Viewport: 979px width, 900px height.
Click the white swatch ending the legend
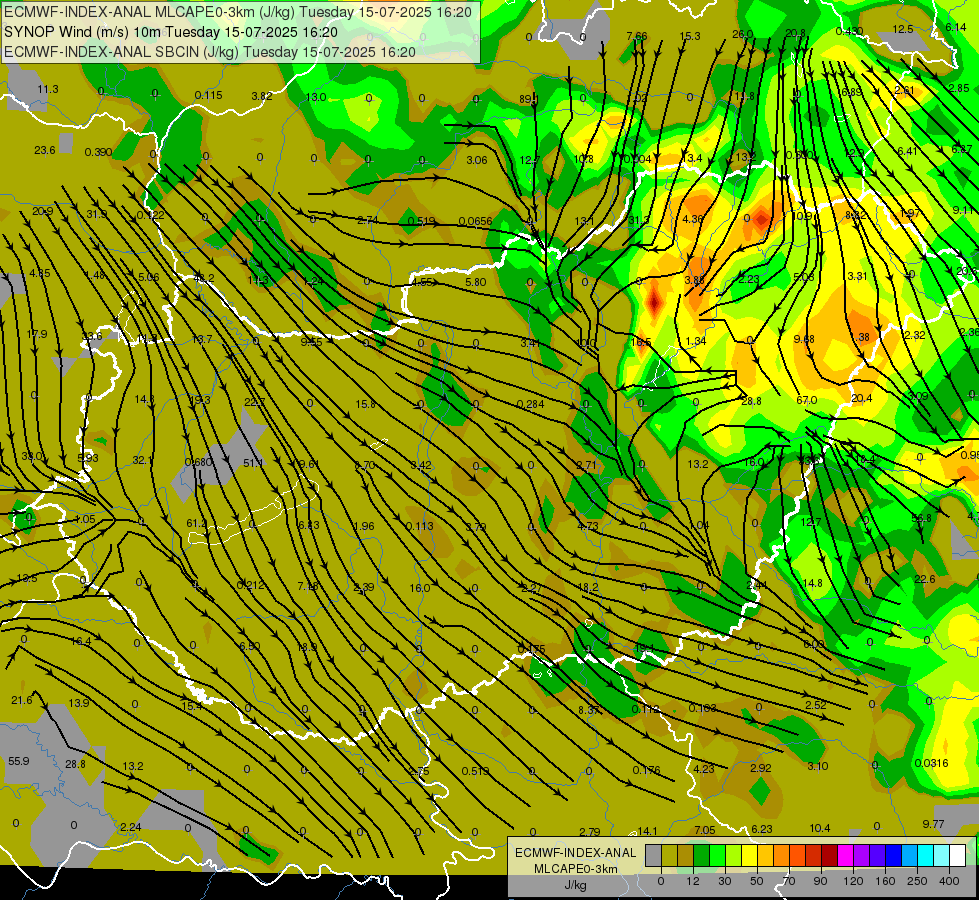[x=958, y=855]
